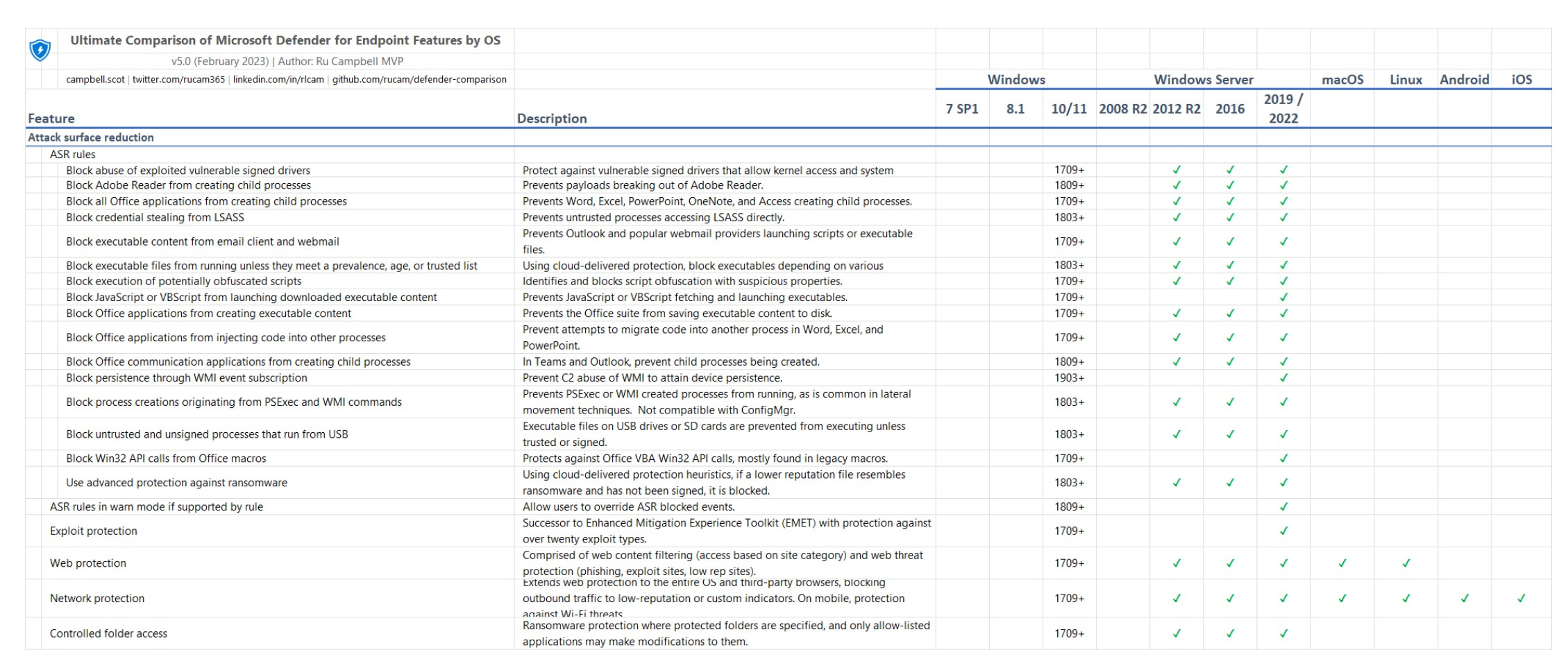Click the macOS checkmark for Web protection
The width and height of the screenshot is (1568, 650).
[x=1342, y=563]
